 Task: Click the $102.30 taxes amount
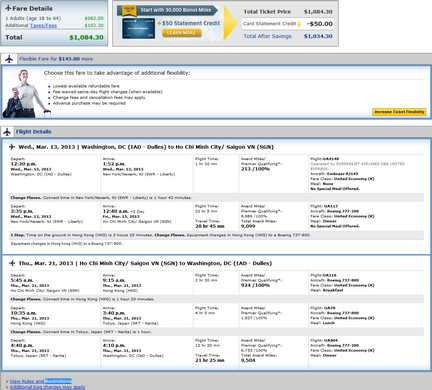[94, 25]
